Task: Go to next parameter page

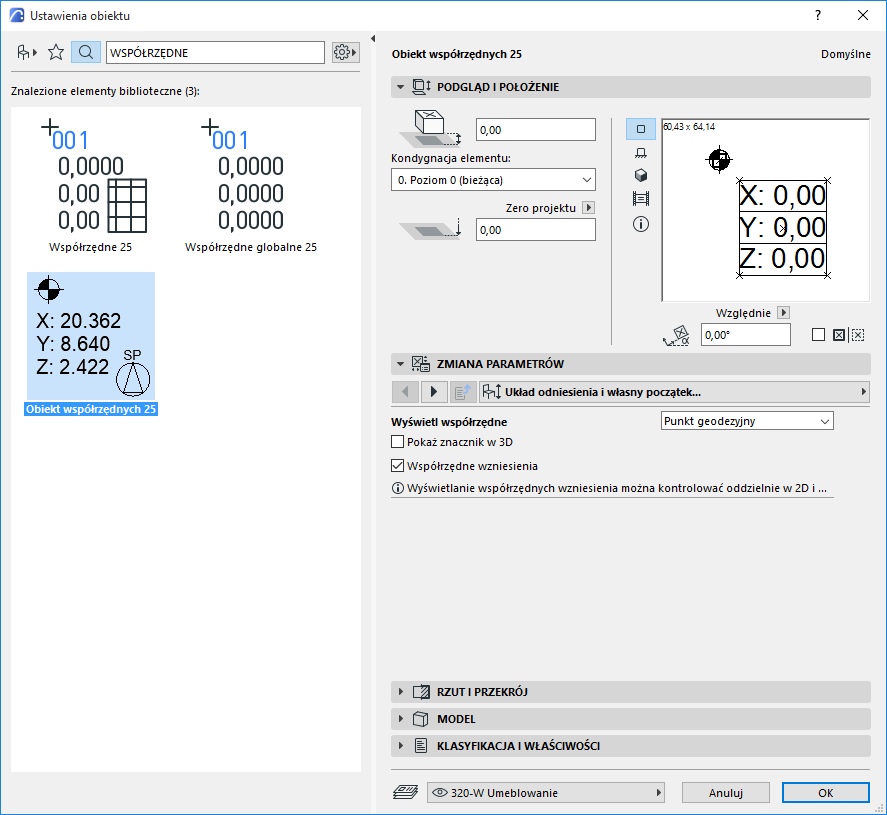Action: (x=434, y=392)
